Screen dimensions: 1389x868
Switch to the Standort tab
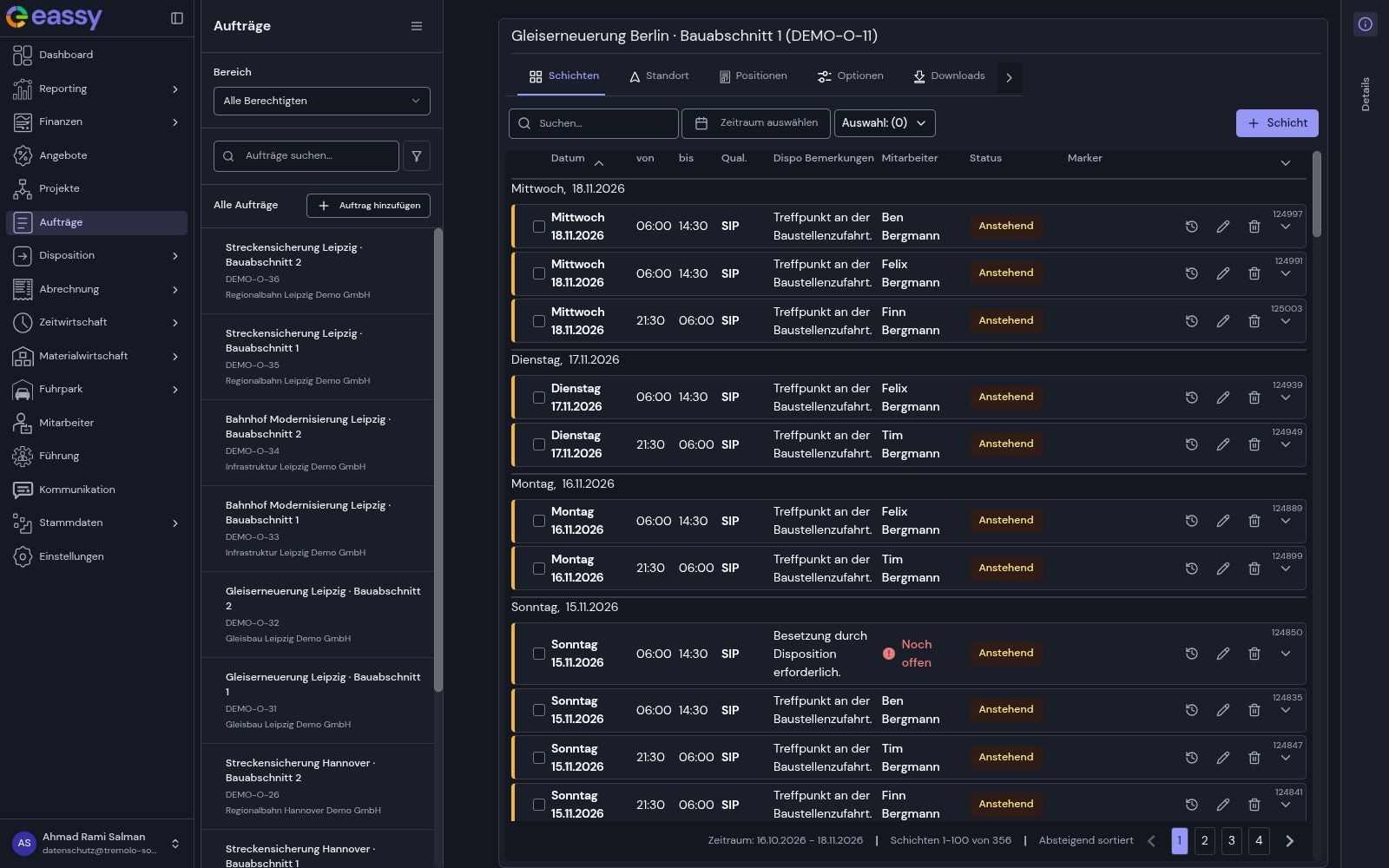pyautogui.click(x=659, y=76)
